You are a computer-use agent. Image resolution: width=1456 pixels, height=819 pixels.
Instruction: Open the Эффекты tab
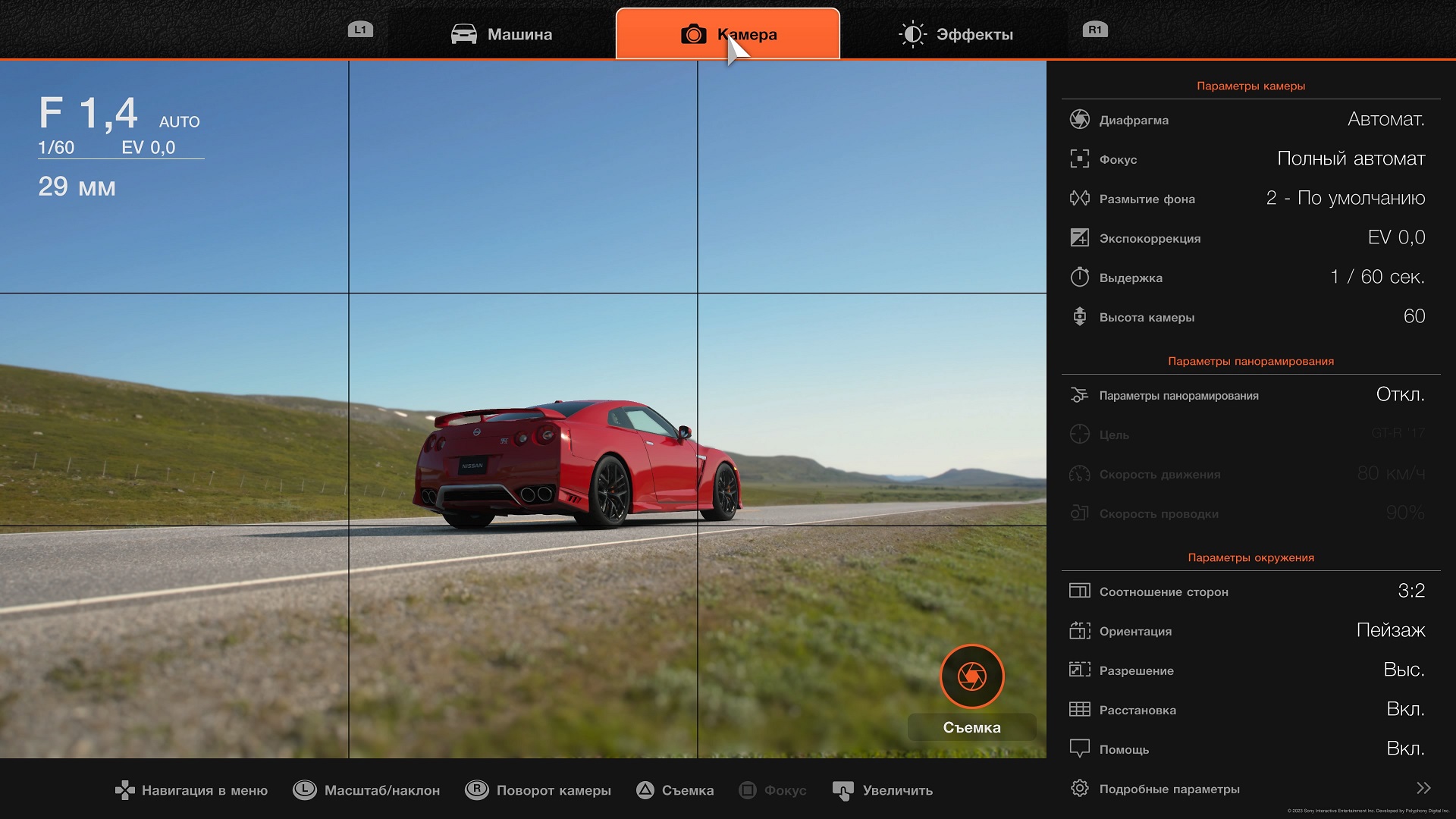click(x=955, y=34)
